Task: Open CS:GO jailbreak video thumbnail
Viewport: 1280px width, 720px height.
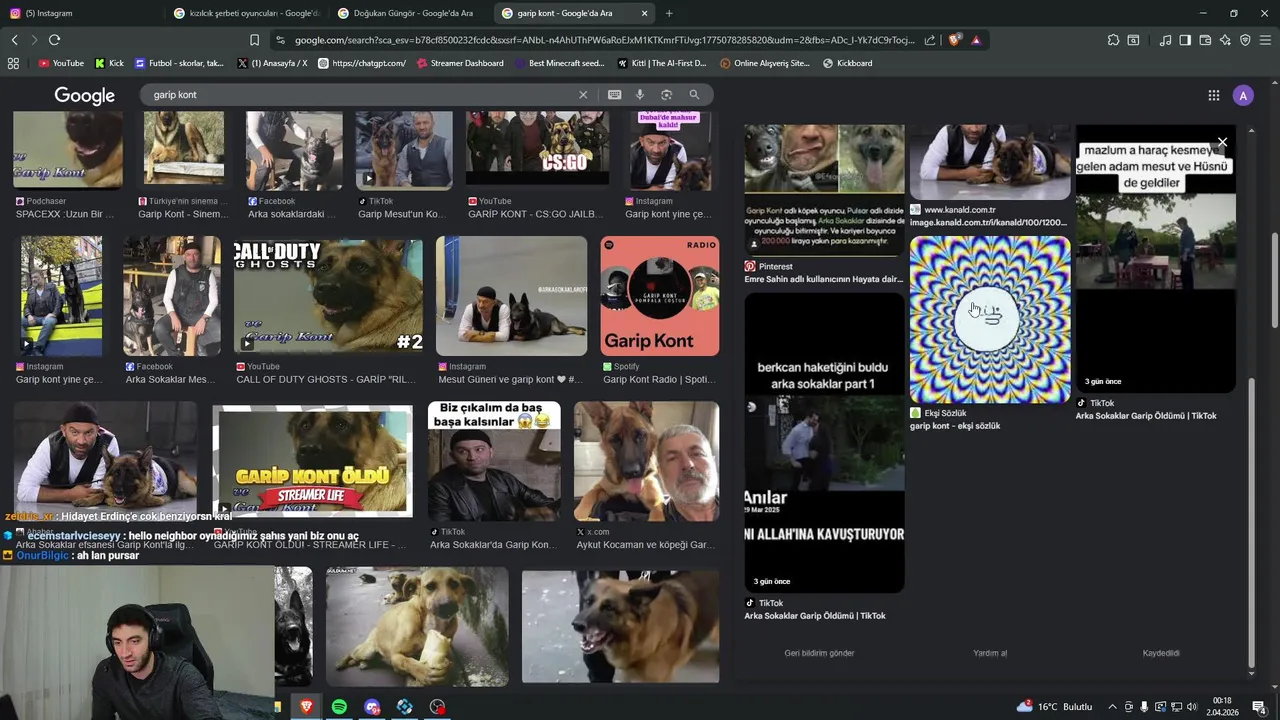Action: (537, 149)
